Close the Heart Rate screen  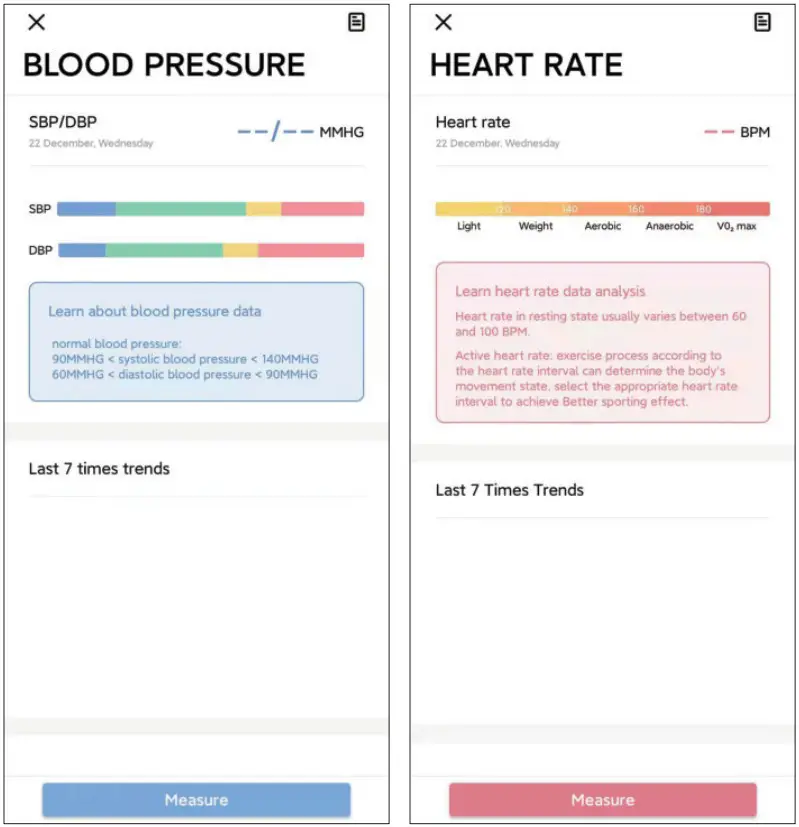[x=444, y=23]
